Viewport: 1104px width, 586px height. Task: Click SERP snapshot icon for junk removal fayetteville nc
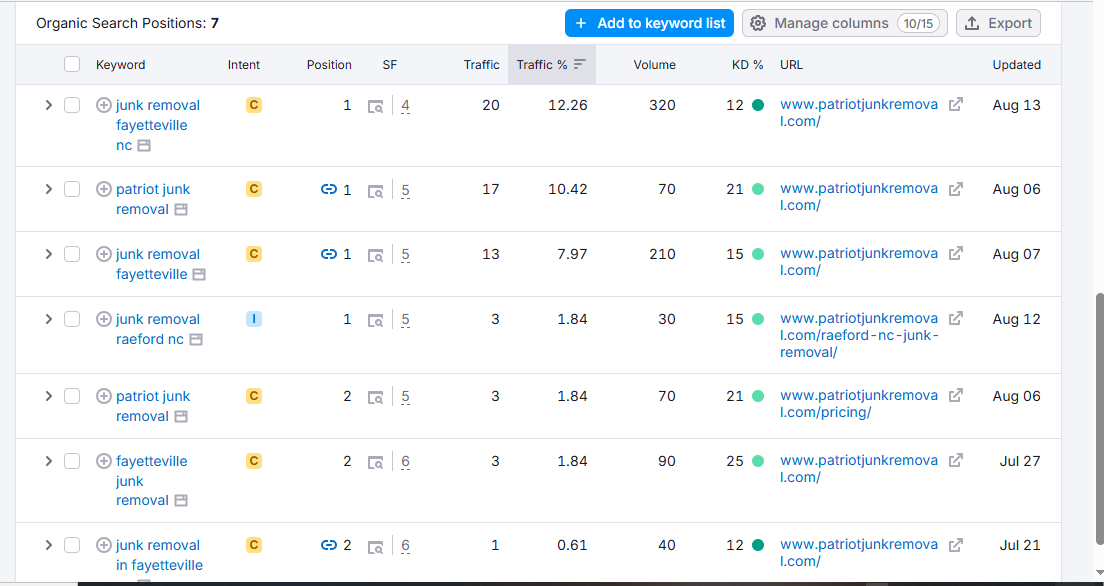click(375, 106)
